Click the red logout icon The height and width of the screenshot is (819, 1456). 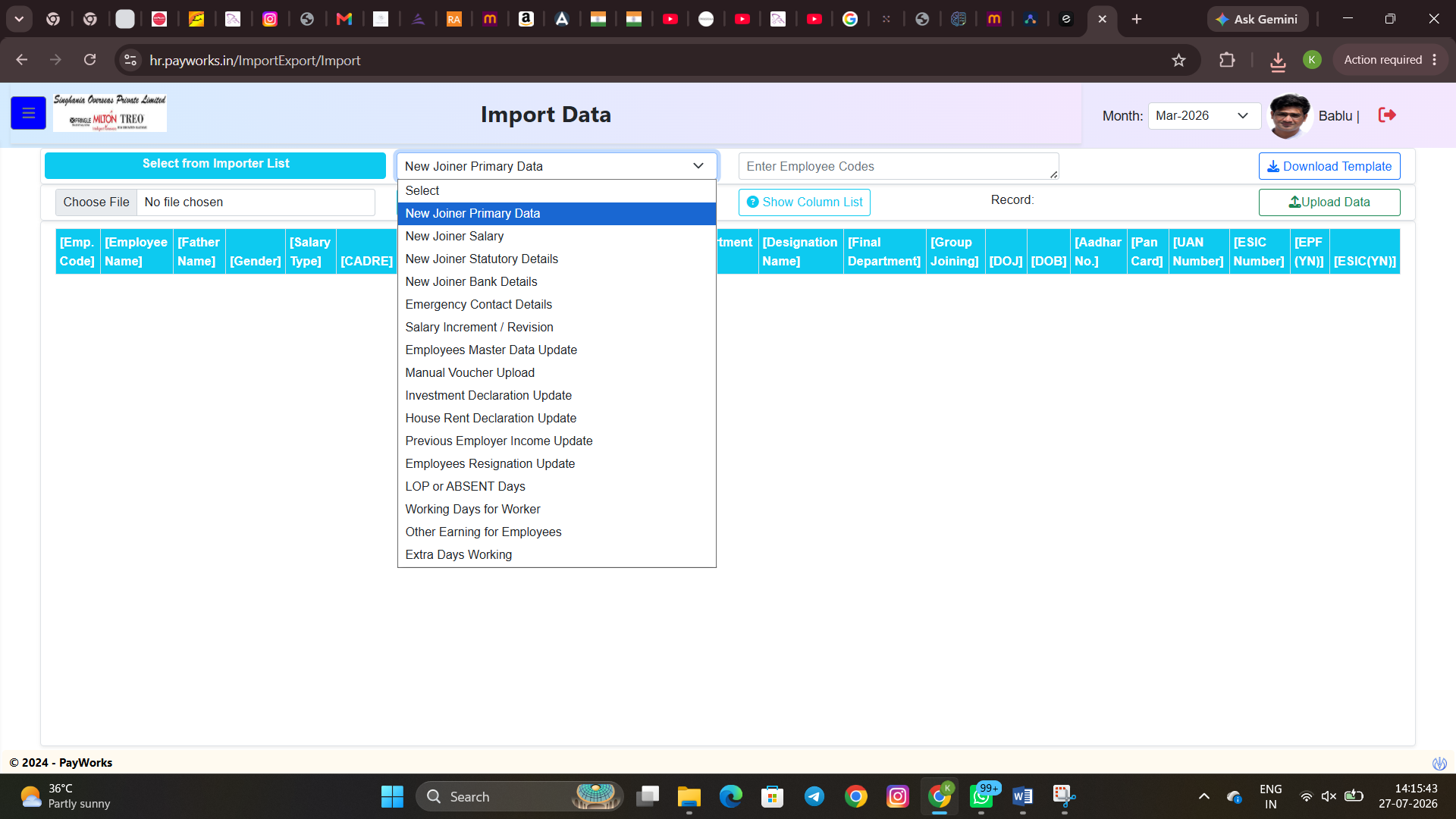(1387, 115)
